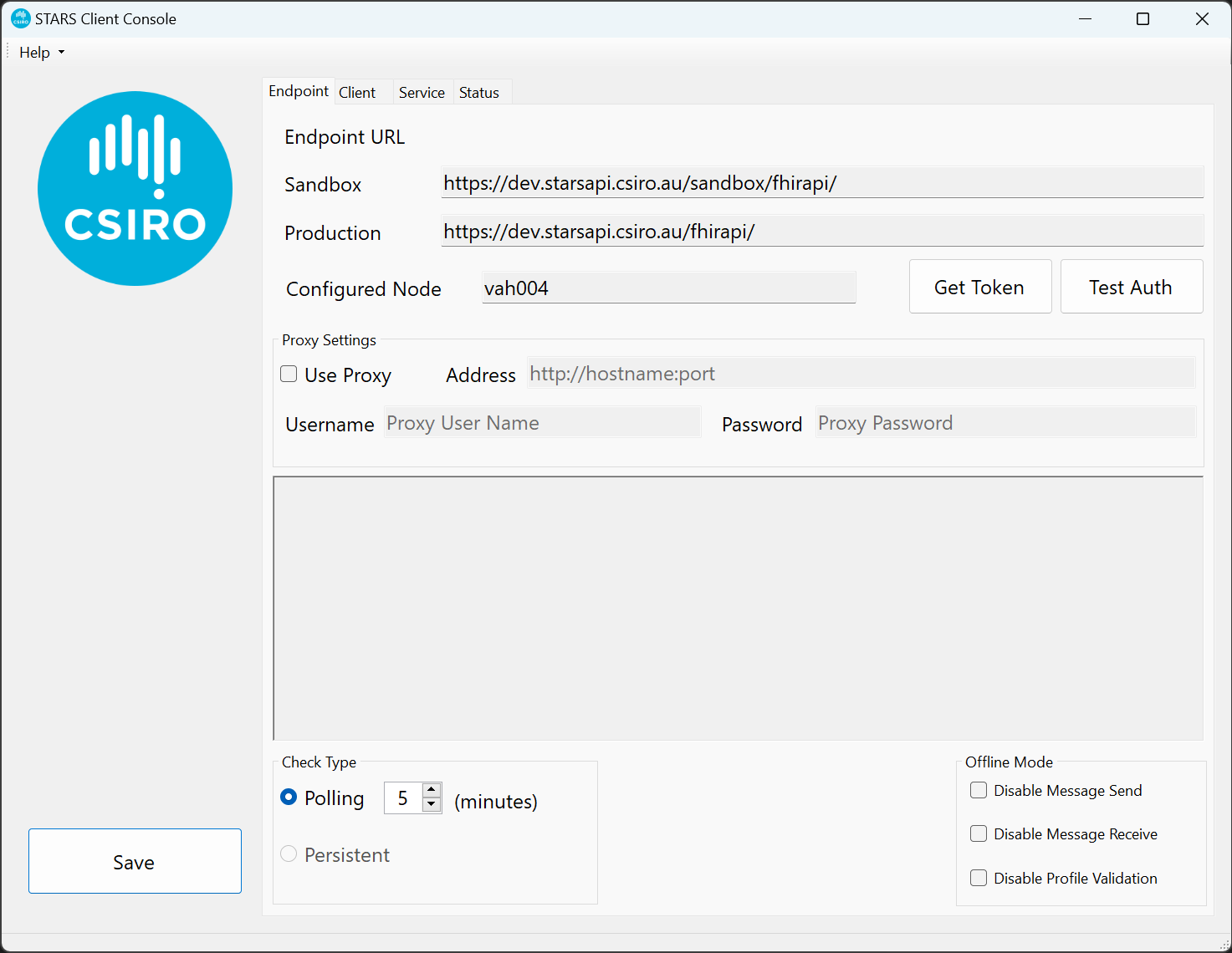Image resolution: width=1232 pixels, height=953 pixels.
Task: Check Disable Message Receive
Action: tap(978, 833)
